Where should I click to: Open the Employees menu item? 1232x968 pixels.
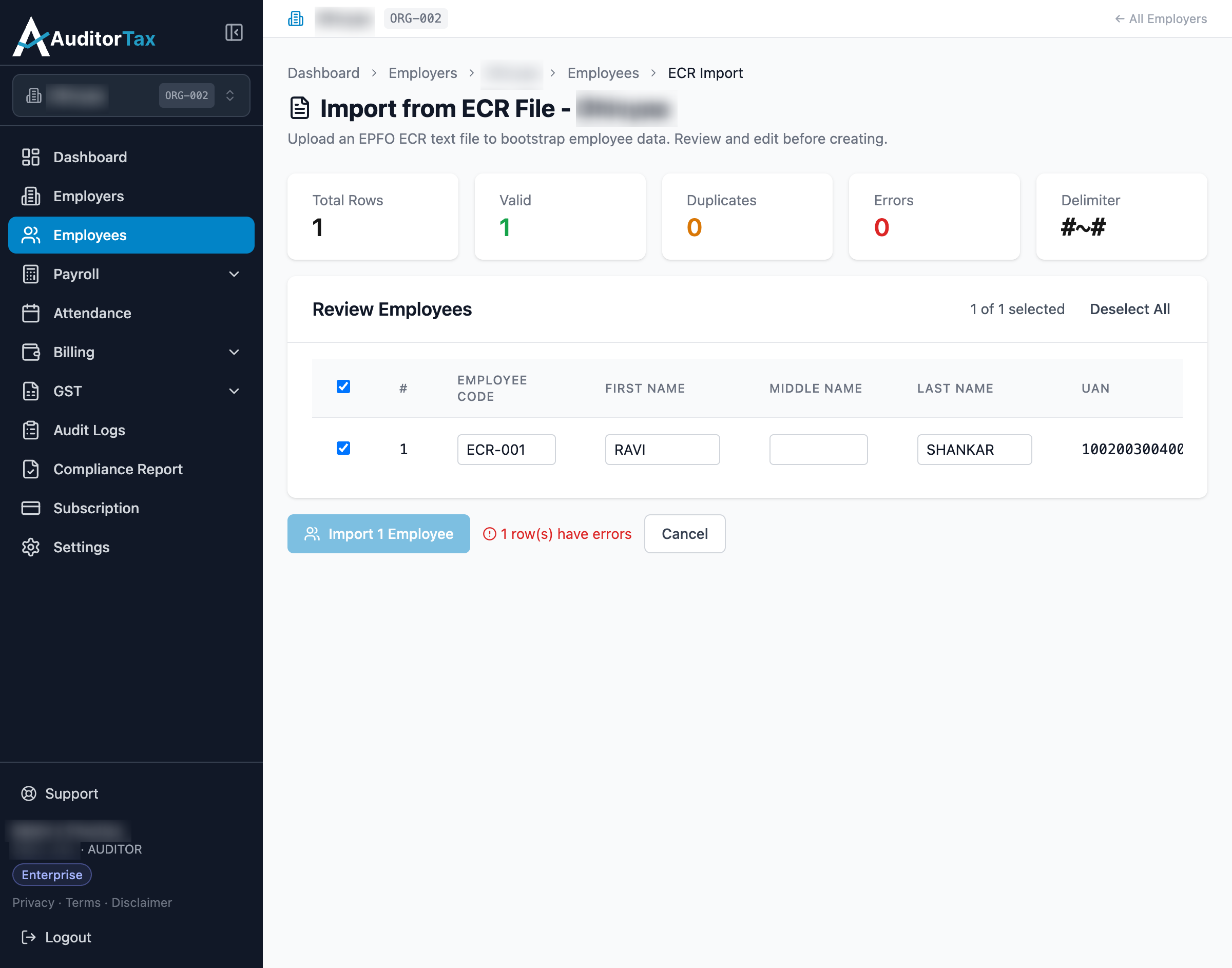click(x=131, y=235)
